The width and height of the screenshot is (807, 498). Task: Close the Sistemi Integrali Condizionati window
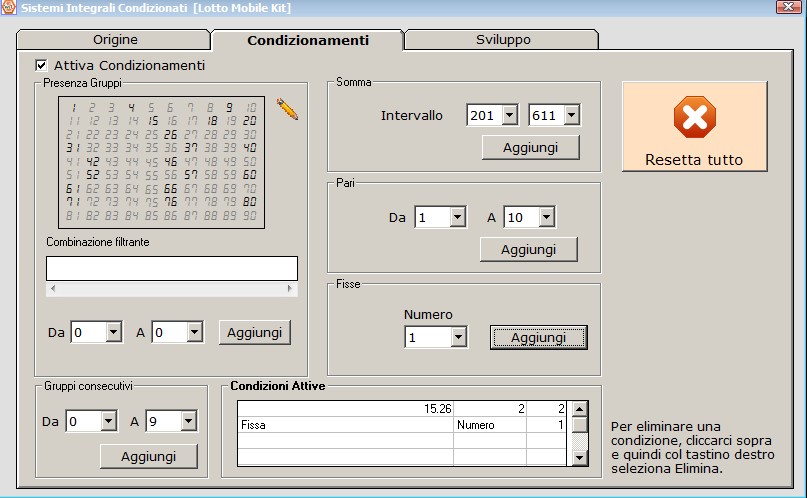point(788,7)
